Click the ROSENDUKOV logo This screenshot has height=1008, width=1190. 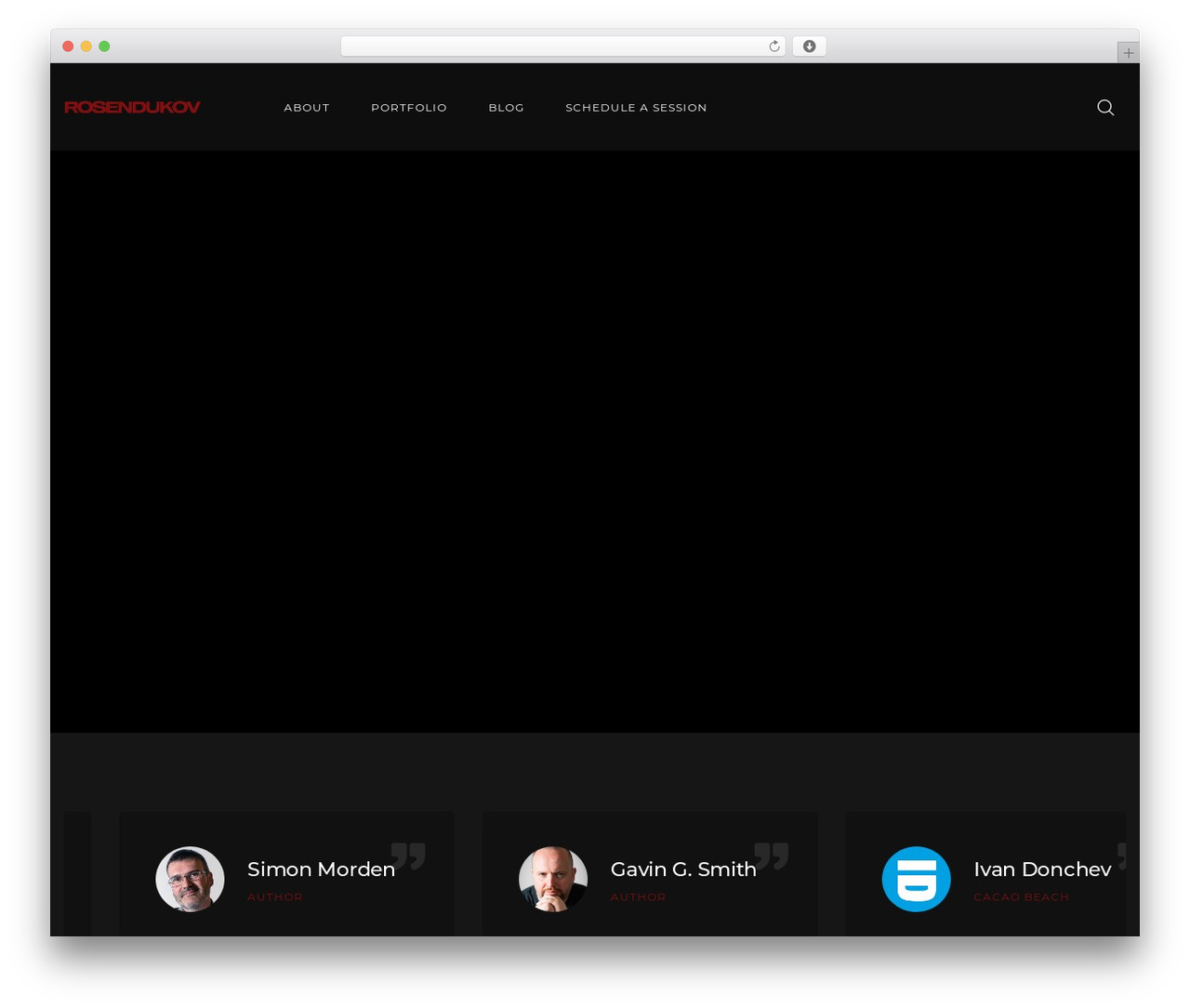pyautogui.click(x=132, y=107)
